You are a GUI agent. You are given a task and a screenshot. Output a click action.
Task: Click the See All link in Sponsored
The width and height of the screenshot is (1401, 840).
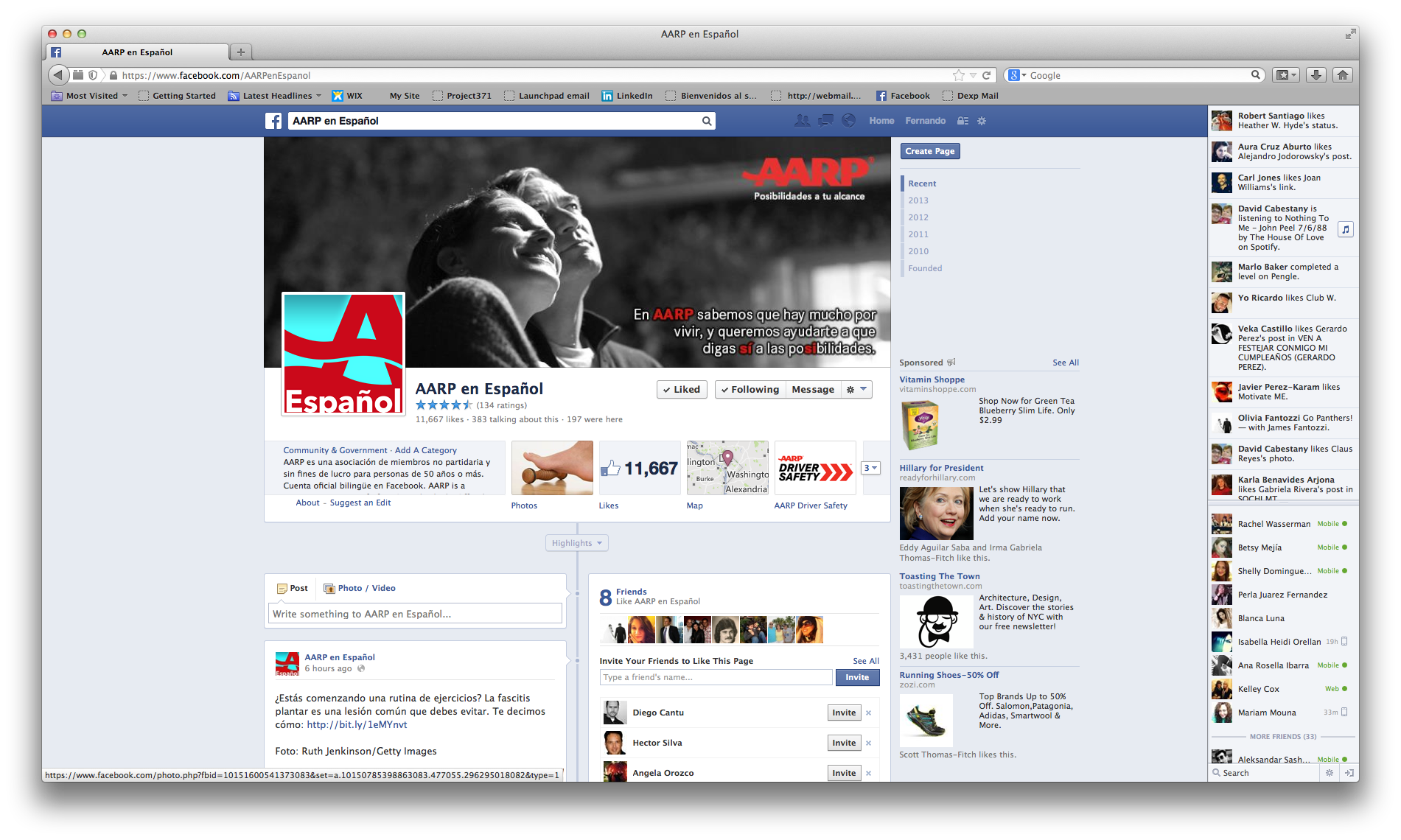(x=1065, y=363)
